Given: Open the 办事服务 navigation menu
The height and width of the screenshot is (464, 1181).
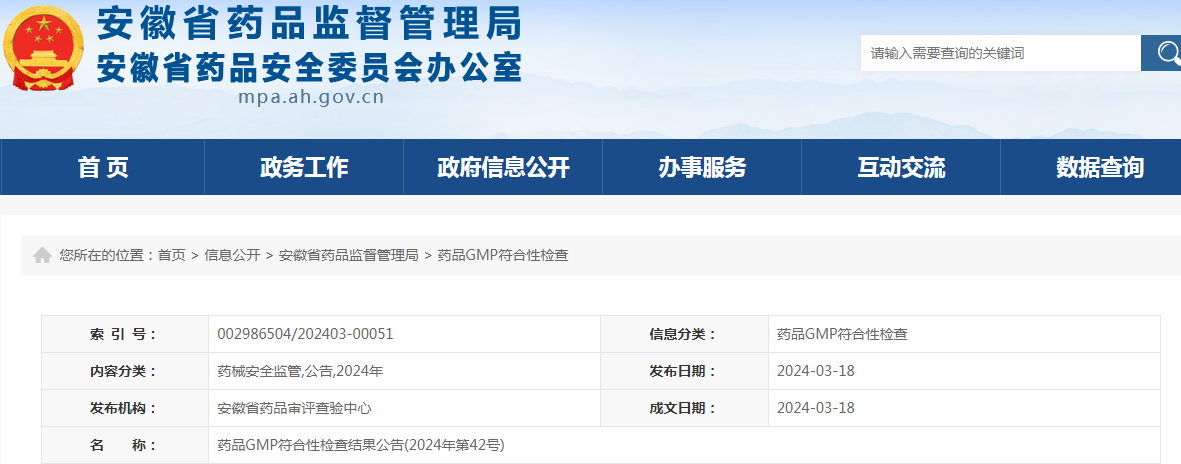Looking at the screenshot, I should point(702,167).
